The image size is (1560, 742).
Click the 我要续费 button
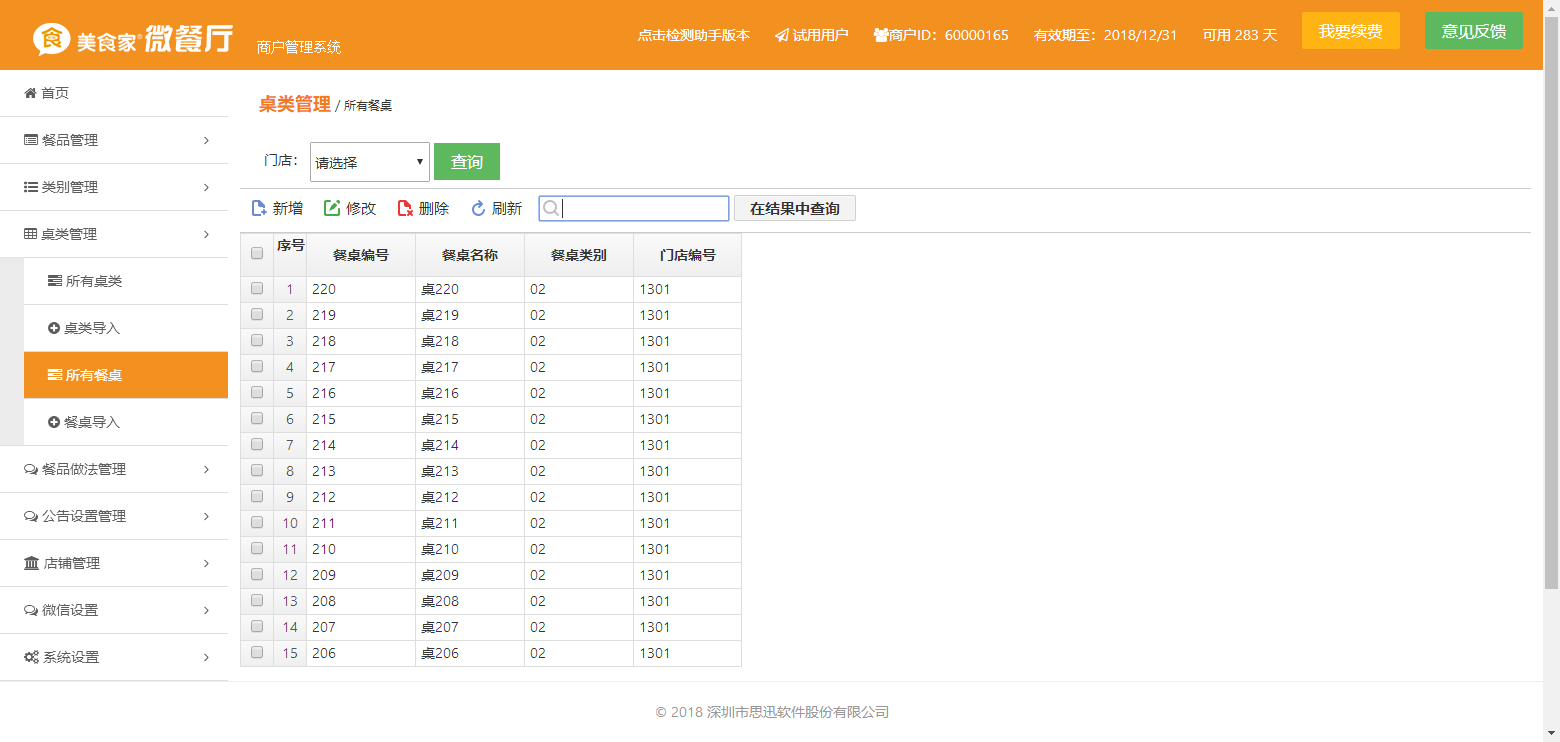pyautogui.click(x=1351, y=31)
